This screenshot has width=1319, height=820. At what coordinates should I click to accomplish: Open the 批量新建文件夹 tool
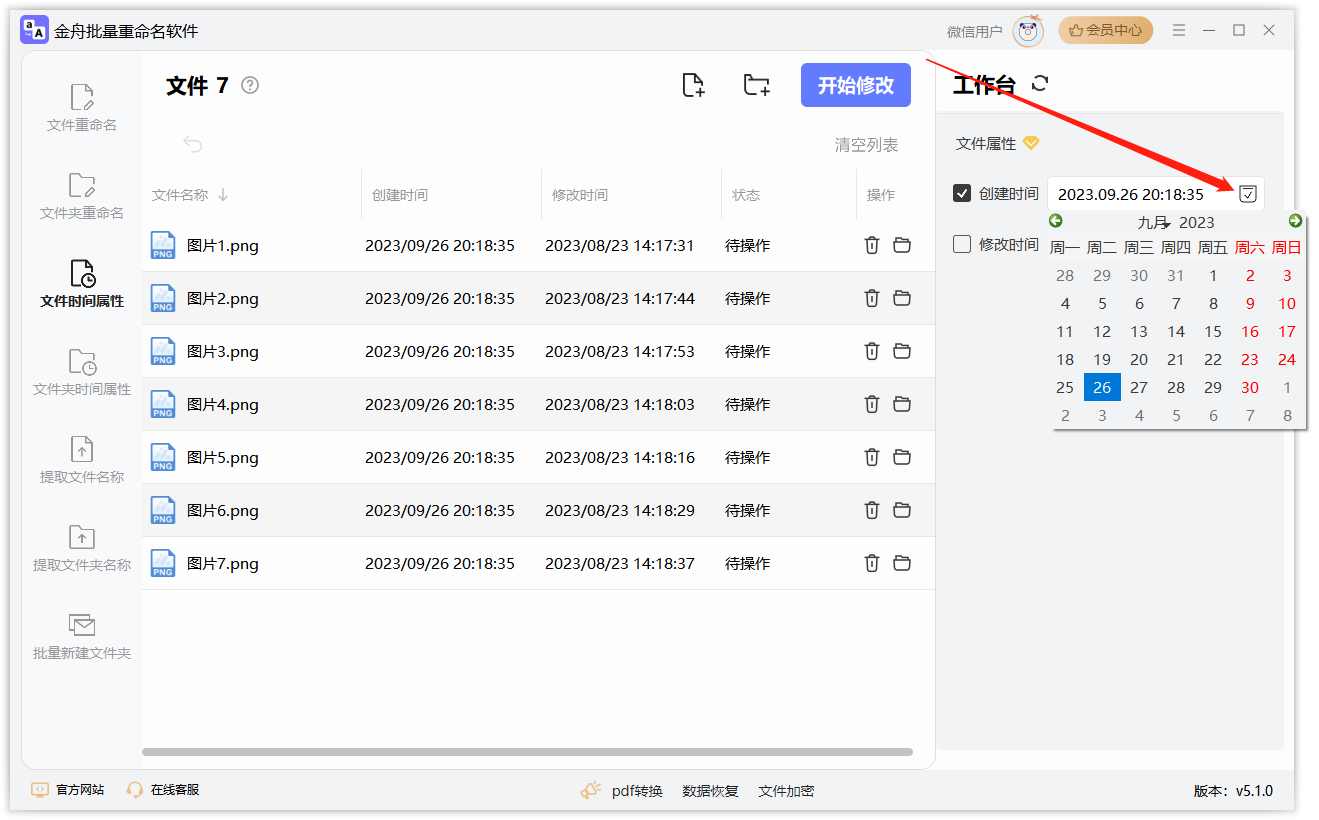(80, 640)
